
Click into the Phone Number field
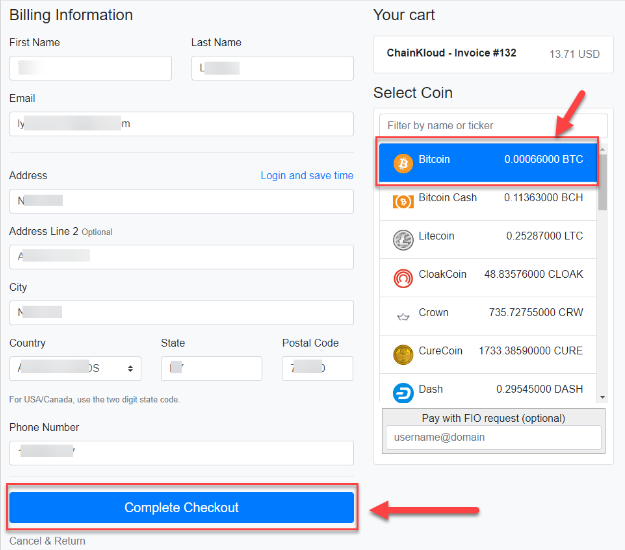tap(181, 453)
